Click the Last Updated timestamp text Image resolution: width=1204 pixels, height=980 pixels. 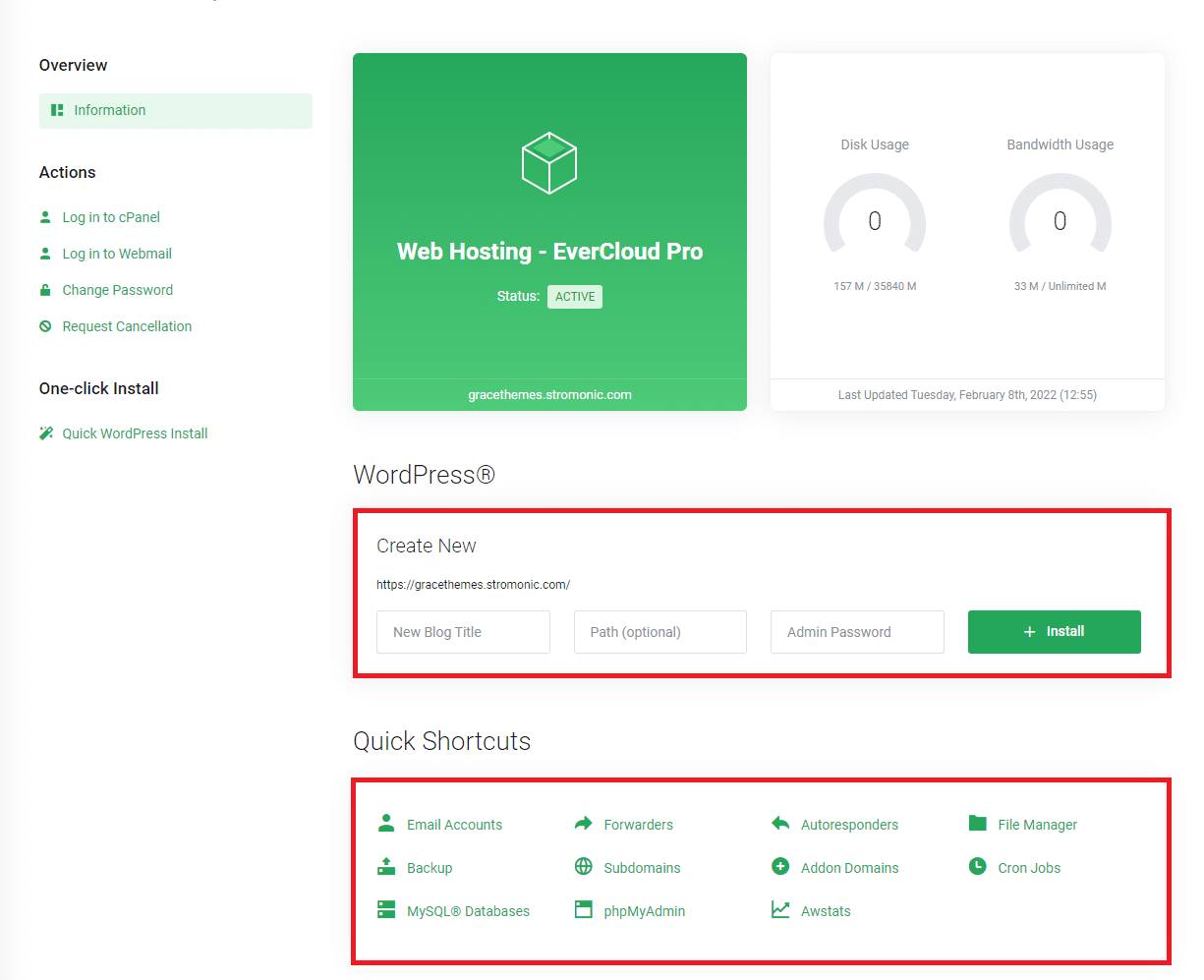[968, 395]
